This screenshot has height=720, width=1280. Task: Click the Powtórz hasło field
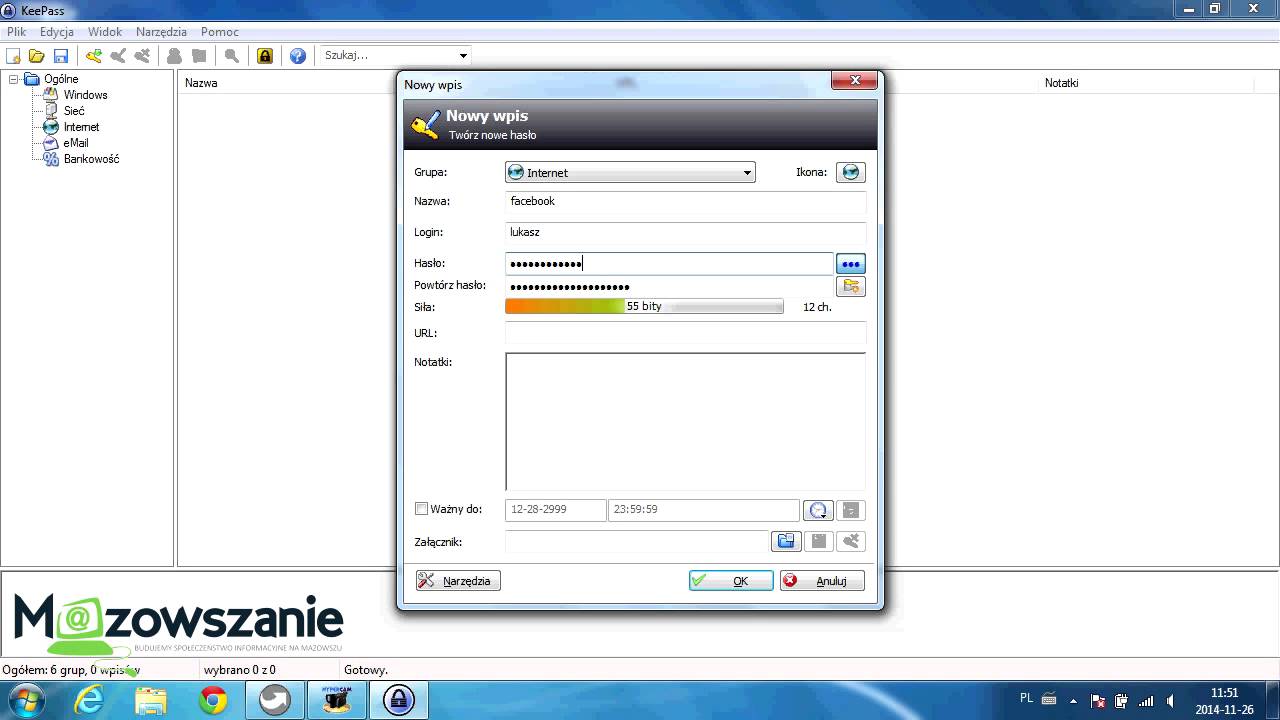pos(669,287)
